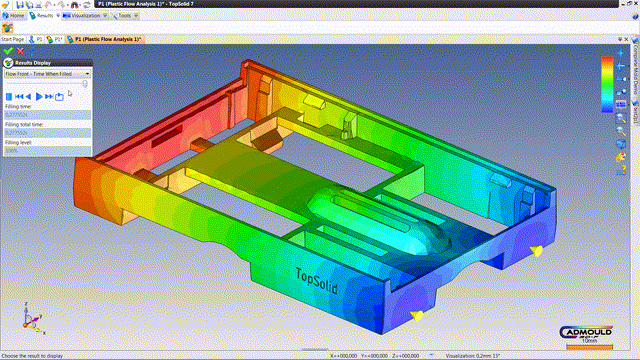Click the blue help question mark icon
This screenshot has height=360, width=640.
[32, 51]
